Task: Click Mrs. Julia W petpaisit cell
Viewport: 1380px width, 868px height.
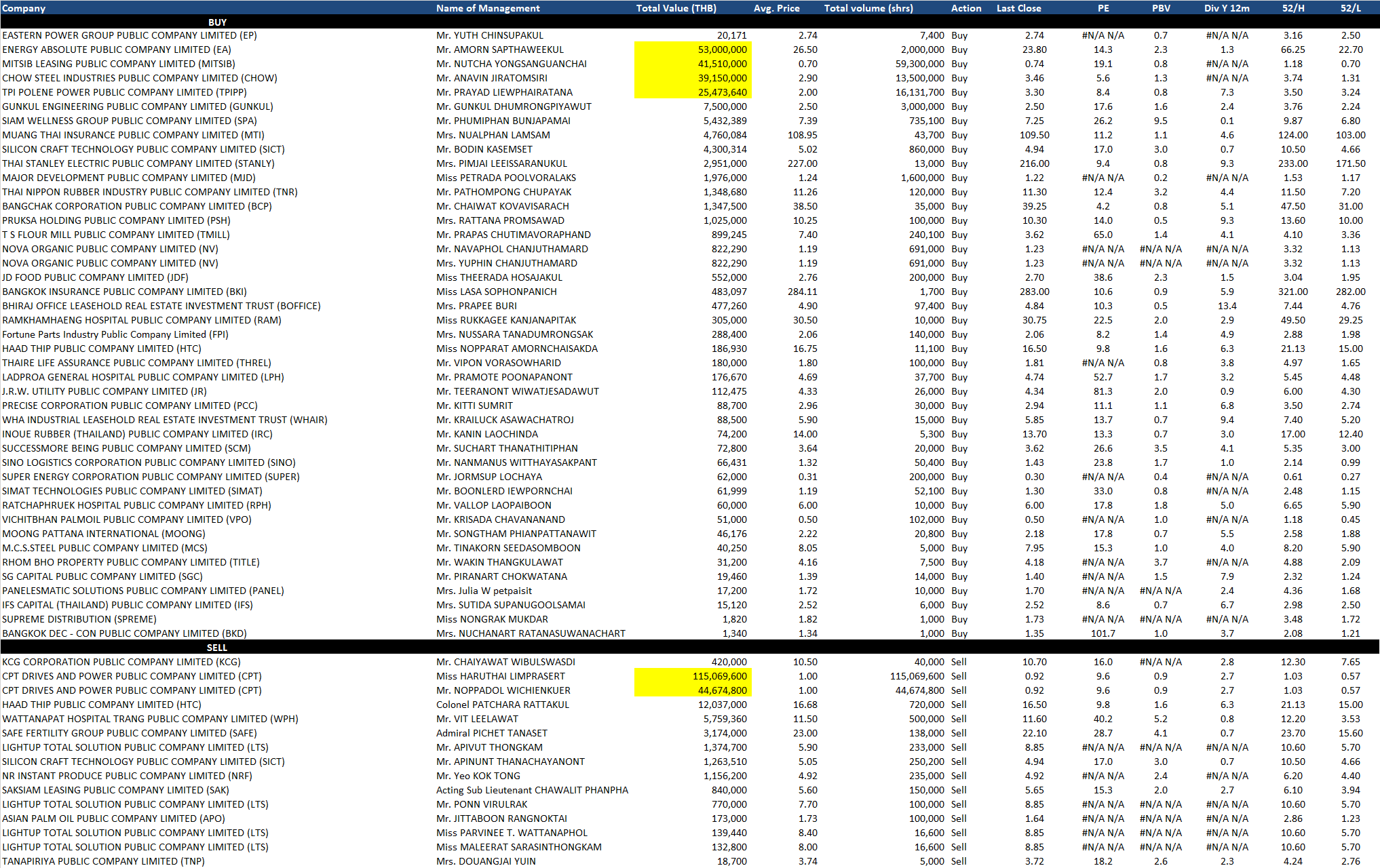Action: click(x=484, y=591)
